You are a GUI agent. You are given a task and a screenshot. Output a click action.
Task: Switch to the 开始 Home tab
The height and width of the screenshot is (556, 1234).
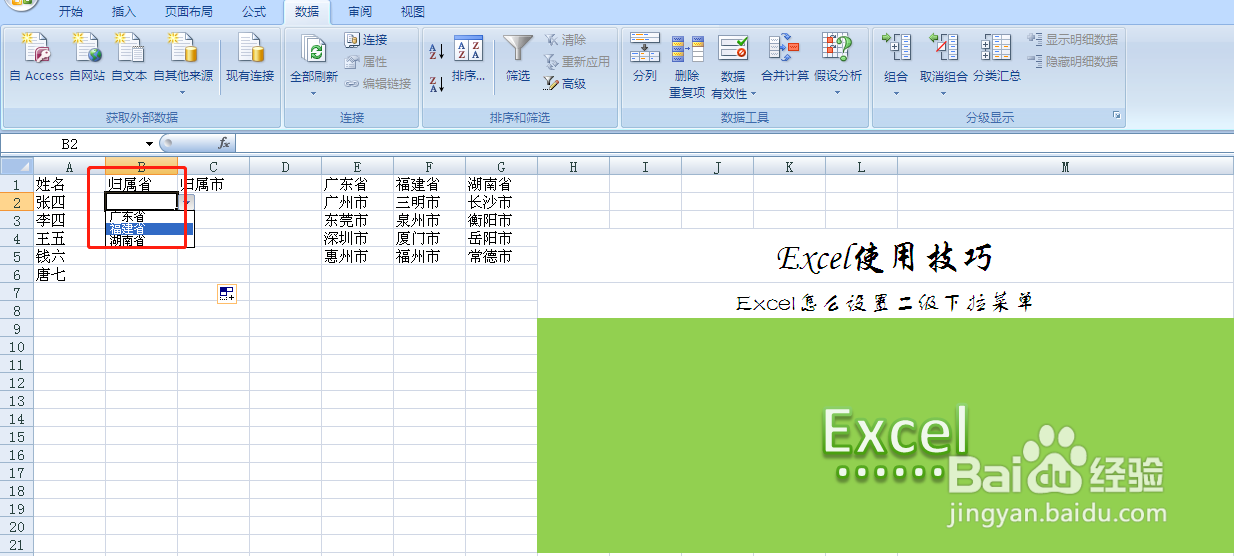click(x=71, y=12)
